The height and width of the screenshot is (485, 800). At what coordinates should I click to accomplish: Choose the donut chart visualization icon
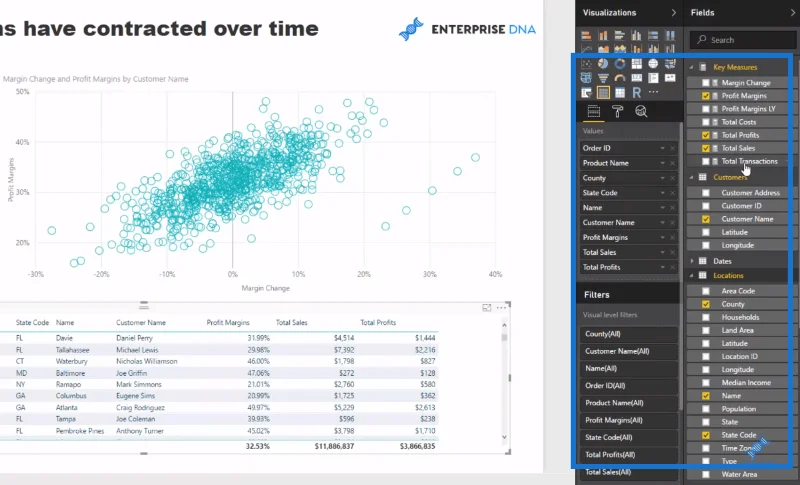620,64
